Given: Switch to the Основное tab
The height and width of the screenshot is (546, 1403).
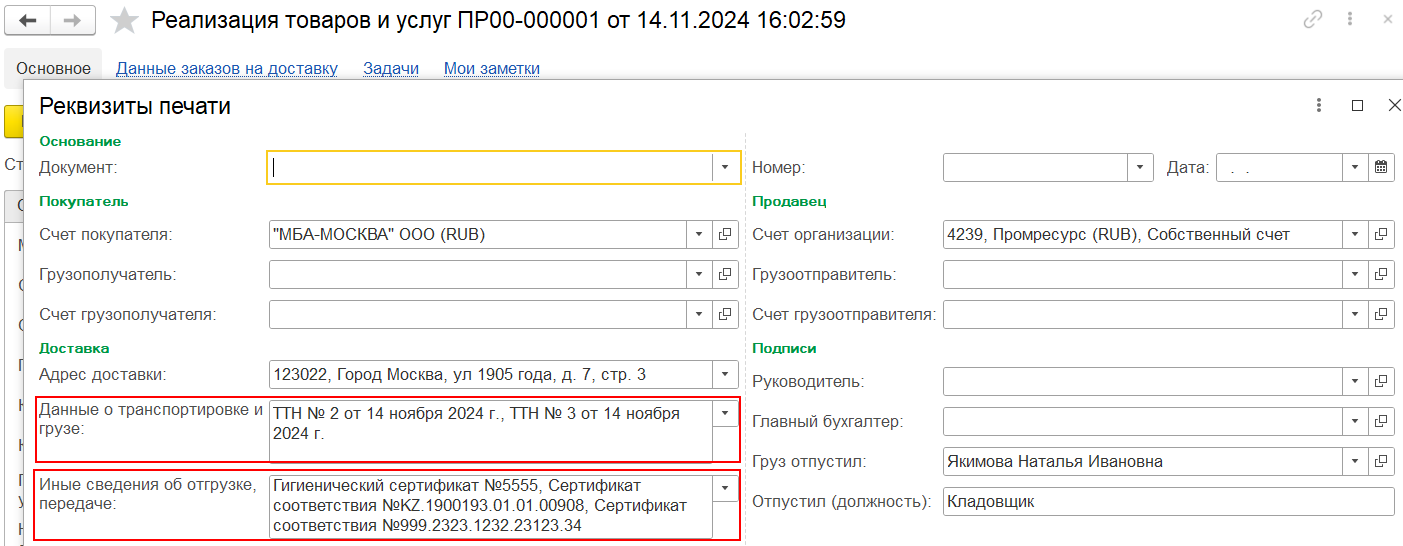Looking at the screenshot, I should 53,69.
